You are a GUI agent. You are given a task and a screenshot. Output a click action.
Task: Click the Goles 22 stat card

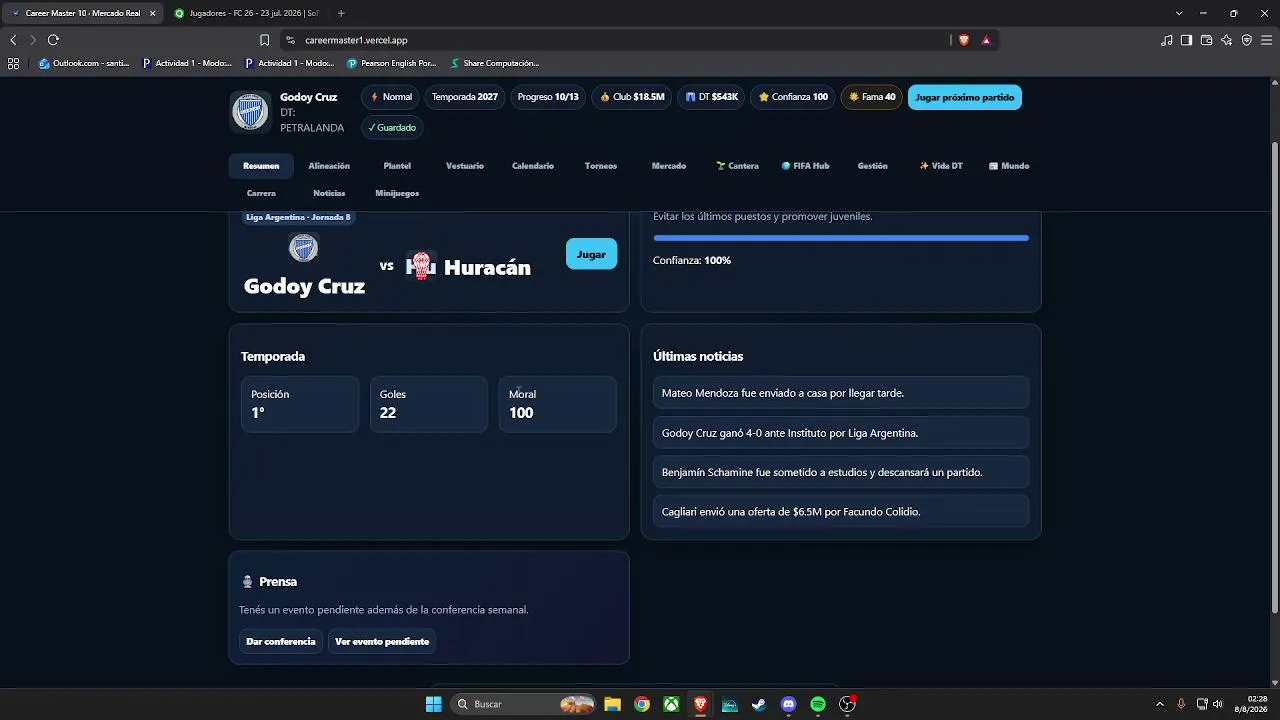[429, 404]
